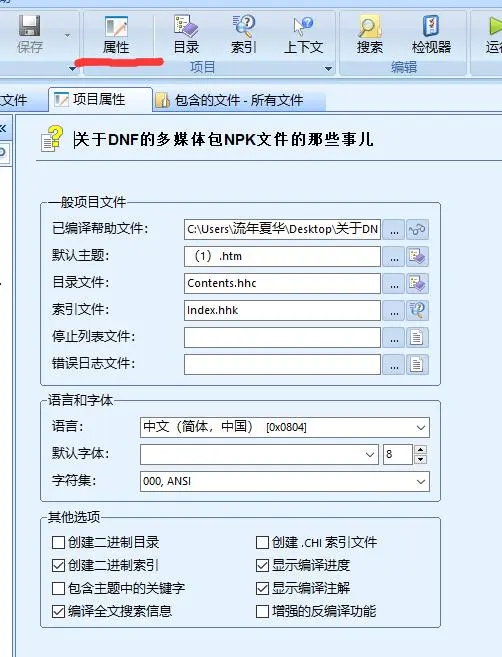Viewport: 502px width, 657px height.
Task: Toggle 显示编译进度 checkbox
Action: [x=262, y=566]
